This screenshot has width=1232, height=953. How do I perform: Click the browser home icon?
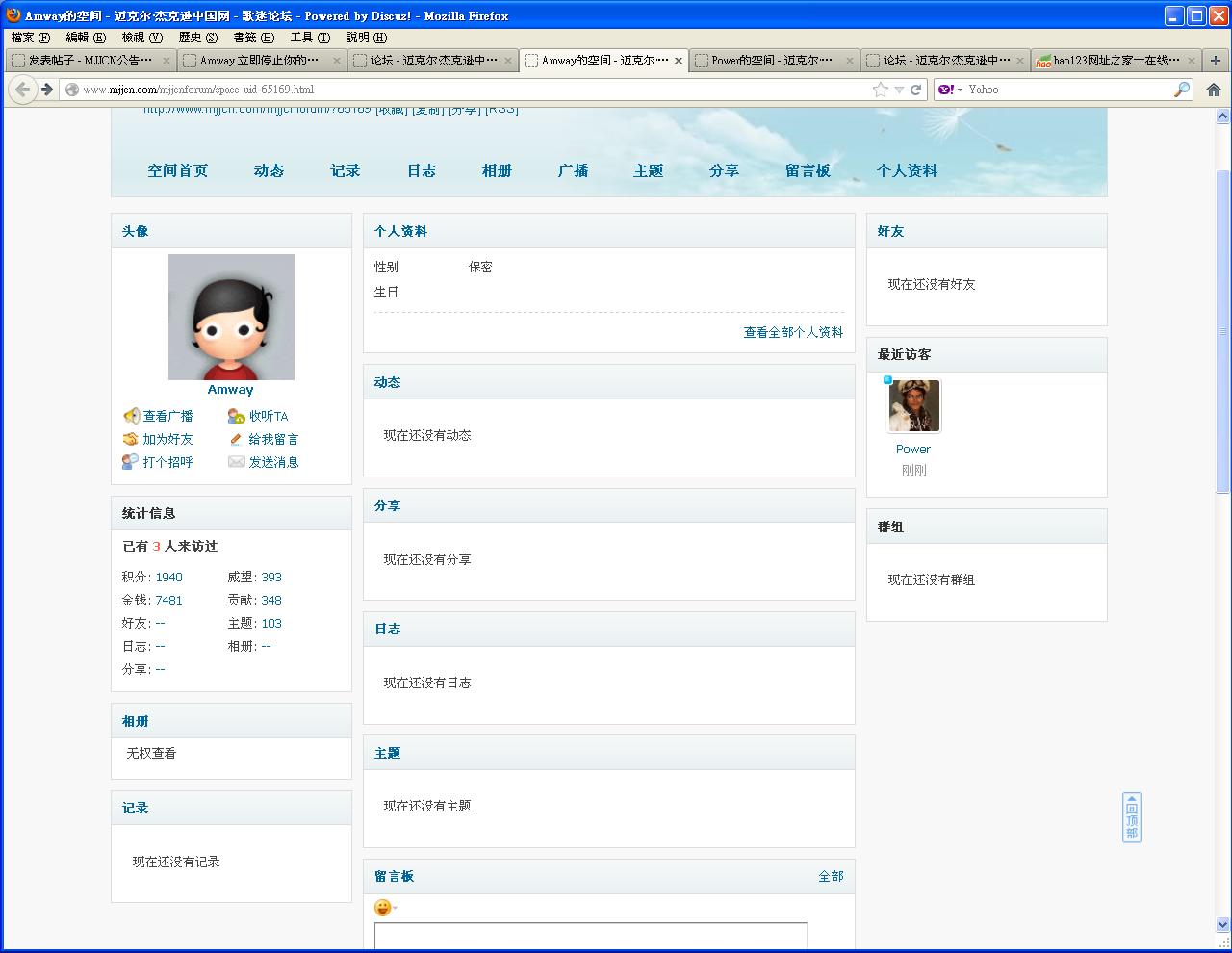tap(1213, 90)
